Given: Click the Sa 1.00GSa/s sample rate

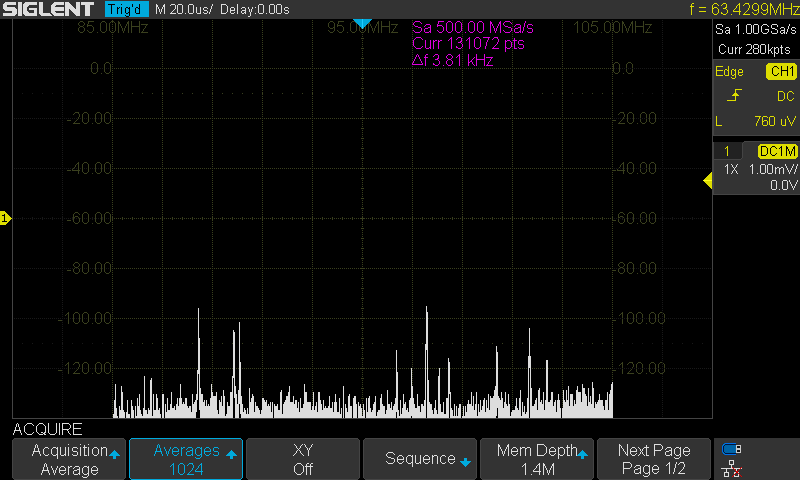Looking at the screenshot, I should [x=755, y=30].
